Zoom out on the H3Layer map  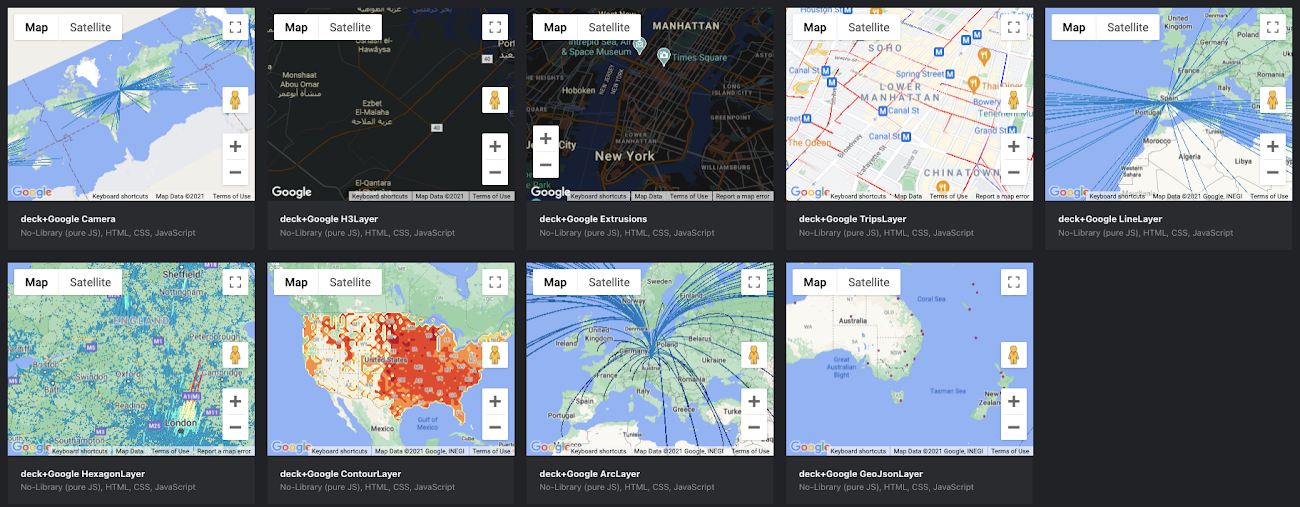click(x=495, y=172)
